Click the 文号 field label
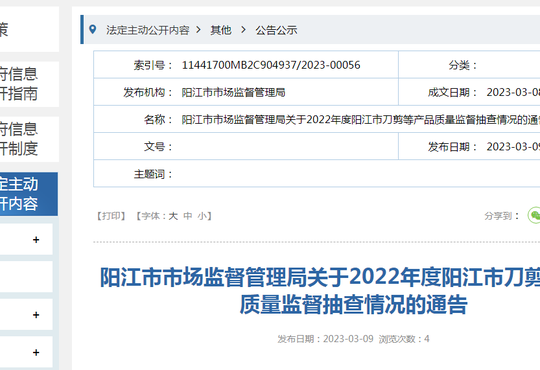The height and width of the screenshot is (370, 540). [158, 147]
